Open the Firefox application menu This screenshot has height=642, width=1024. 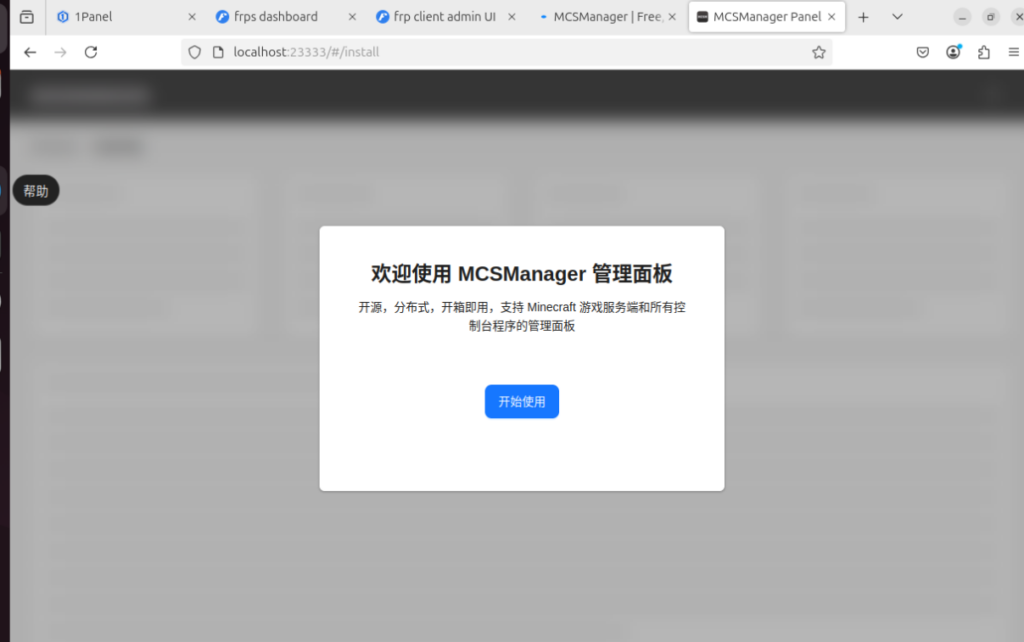(x=1014, y=52)
